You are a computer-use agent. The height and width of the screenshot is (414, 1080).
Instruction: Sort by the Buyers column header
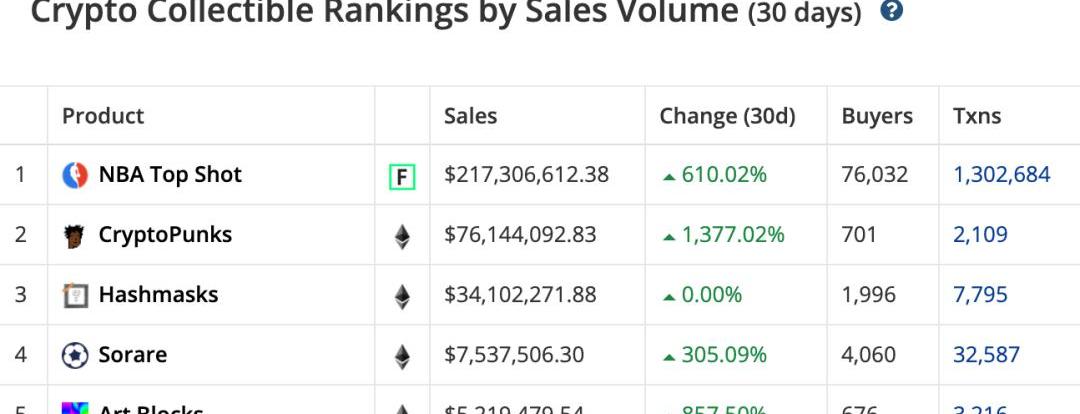coord(877,116)
